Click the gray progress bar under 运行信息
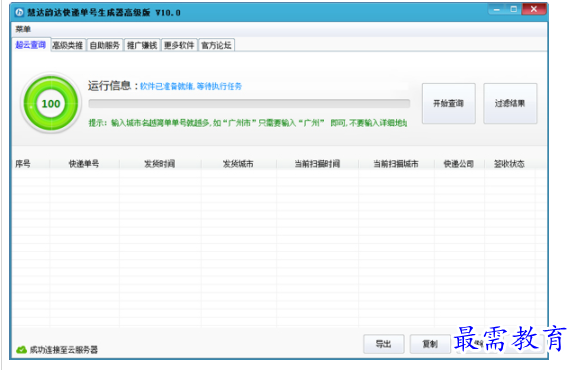Viewport: 575px width, 370px height. click(x=249, y=103)
